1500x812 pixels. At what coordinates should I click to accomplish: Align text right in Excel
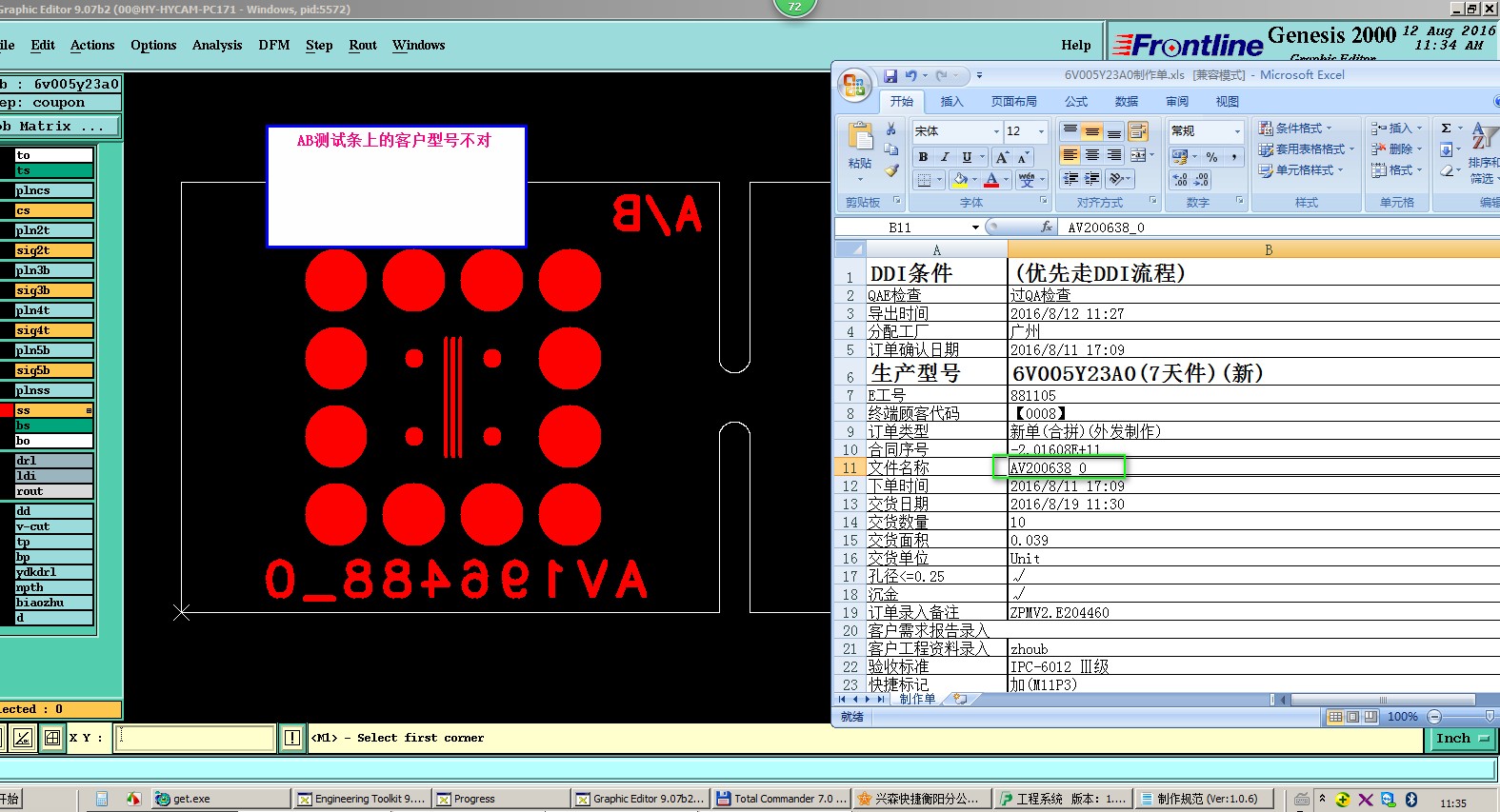pos(1114,154)
